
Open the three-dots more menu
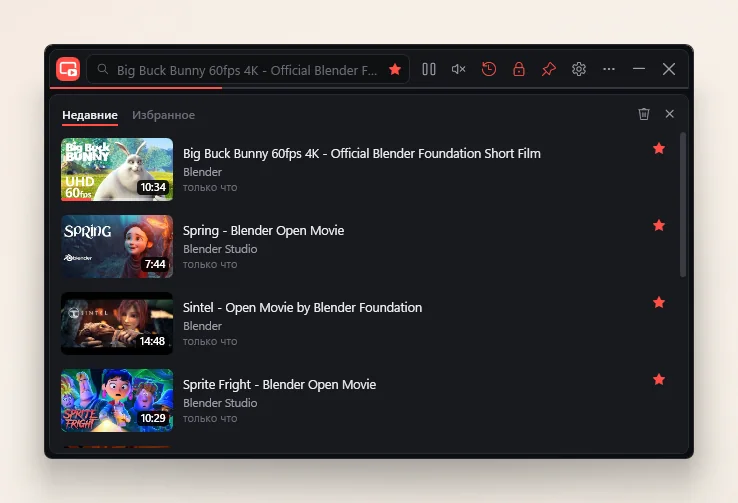(609, 69)
